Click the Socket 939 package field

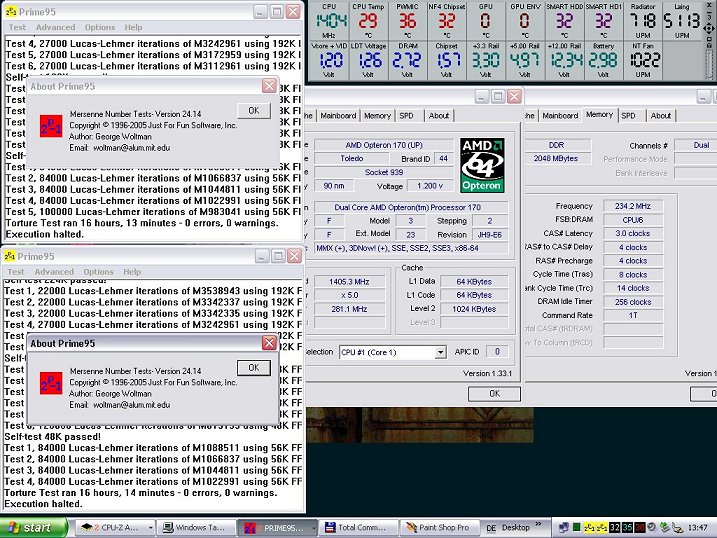[384, 172]
